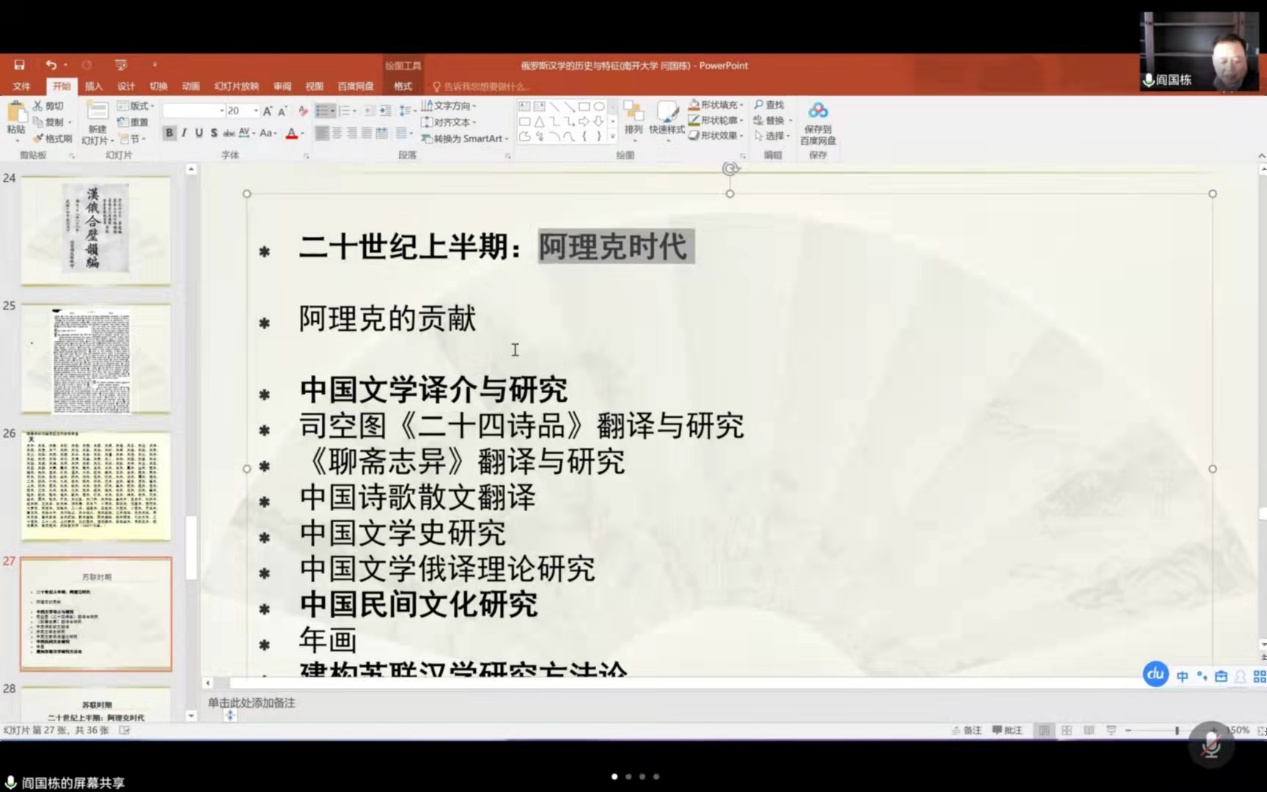1267x792 pixels.
Task: Save presentation using the quick access save icon
Action: coord(19,65)
